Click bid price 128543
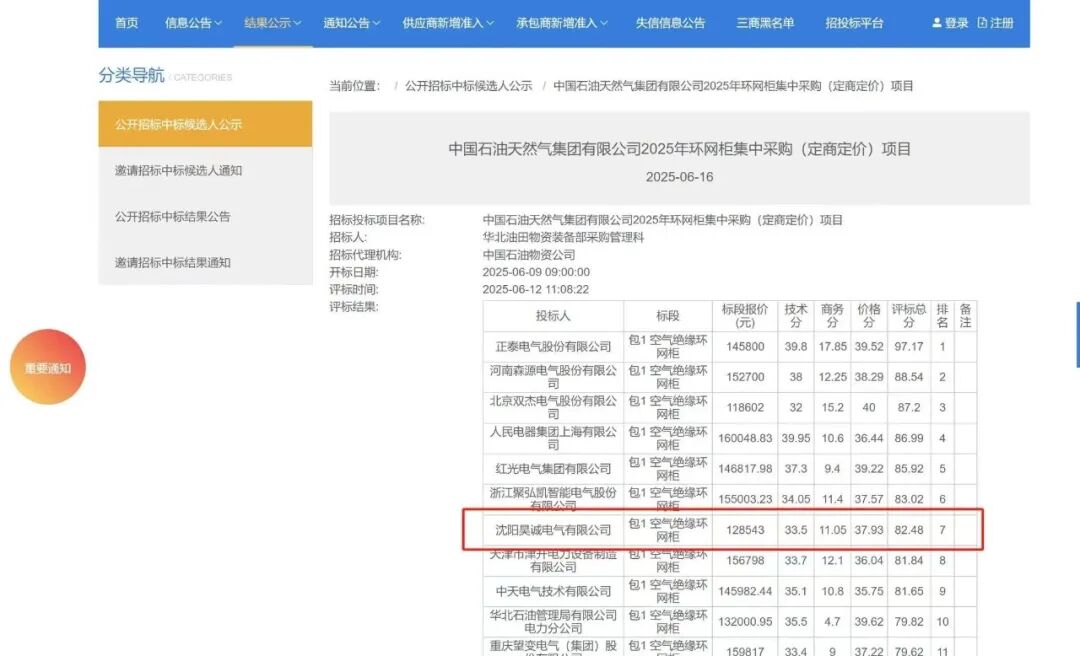This screenshot has width=1080, height=656. point(745,530)
